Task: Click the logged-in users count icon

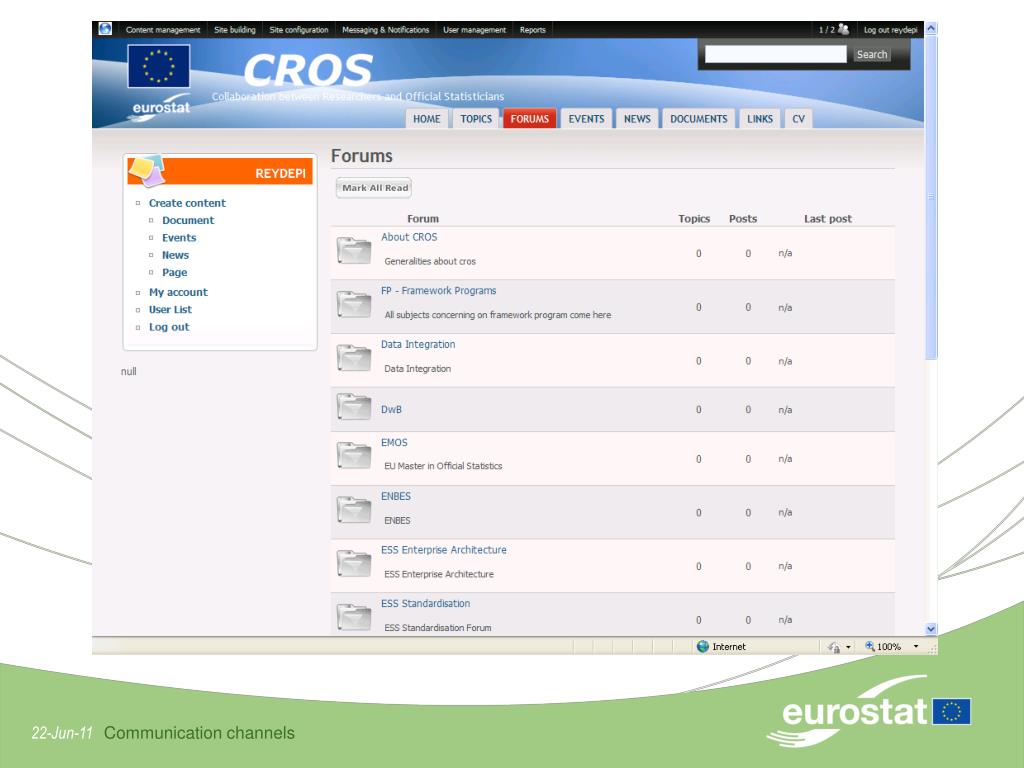Action: coord(843,29)
